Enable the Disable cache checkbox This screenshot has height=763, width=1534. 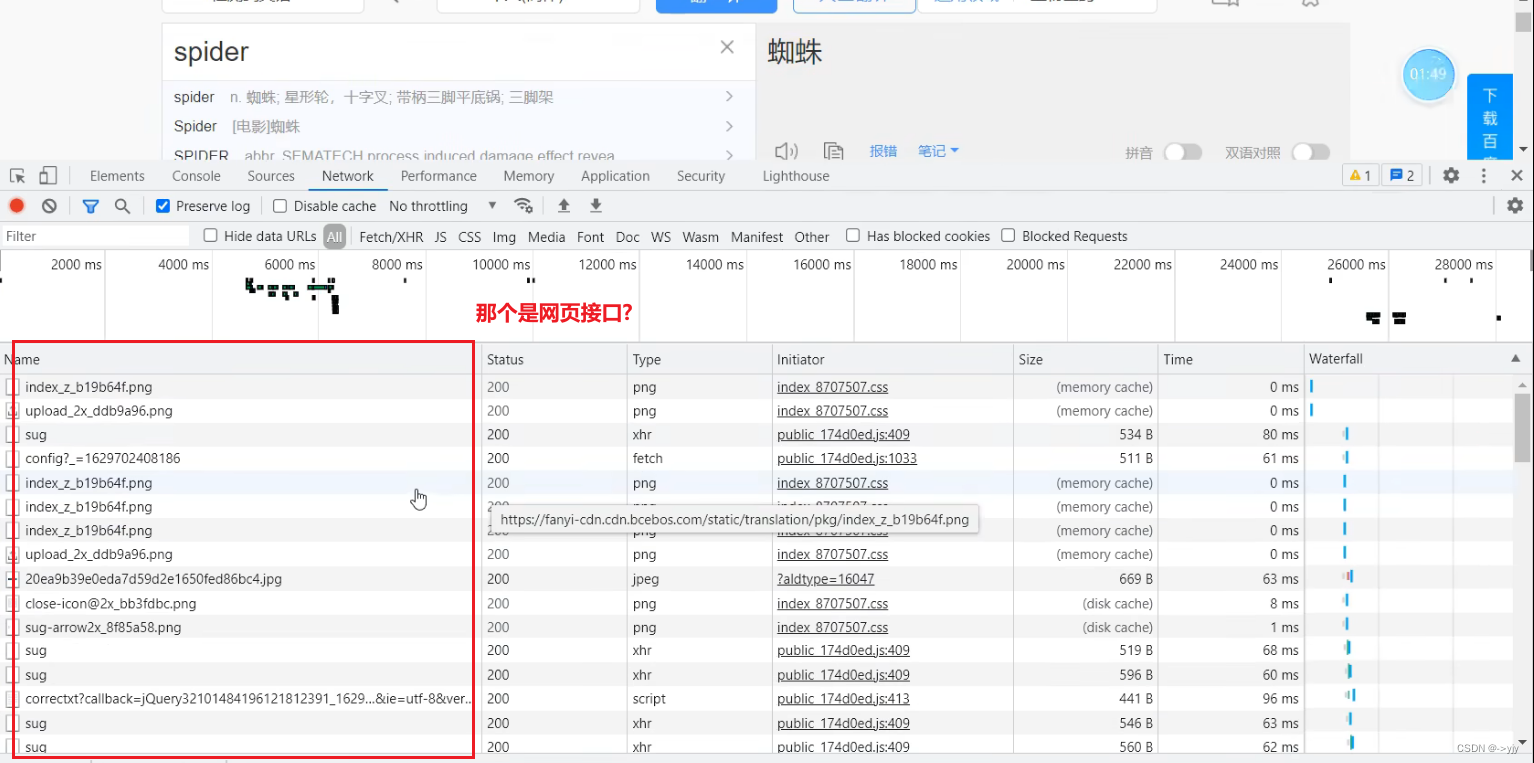[280, 205]
